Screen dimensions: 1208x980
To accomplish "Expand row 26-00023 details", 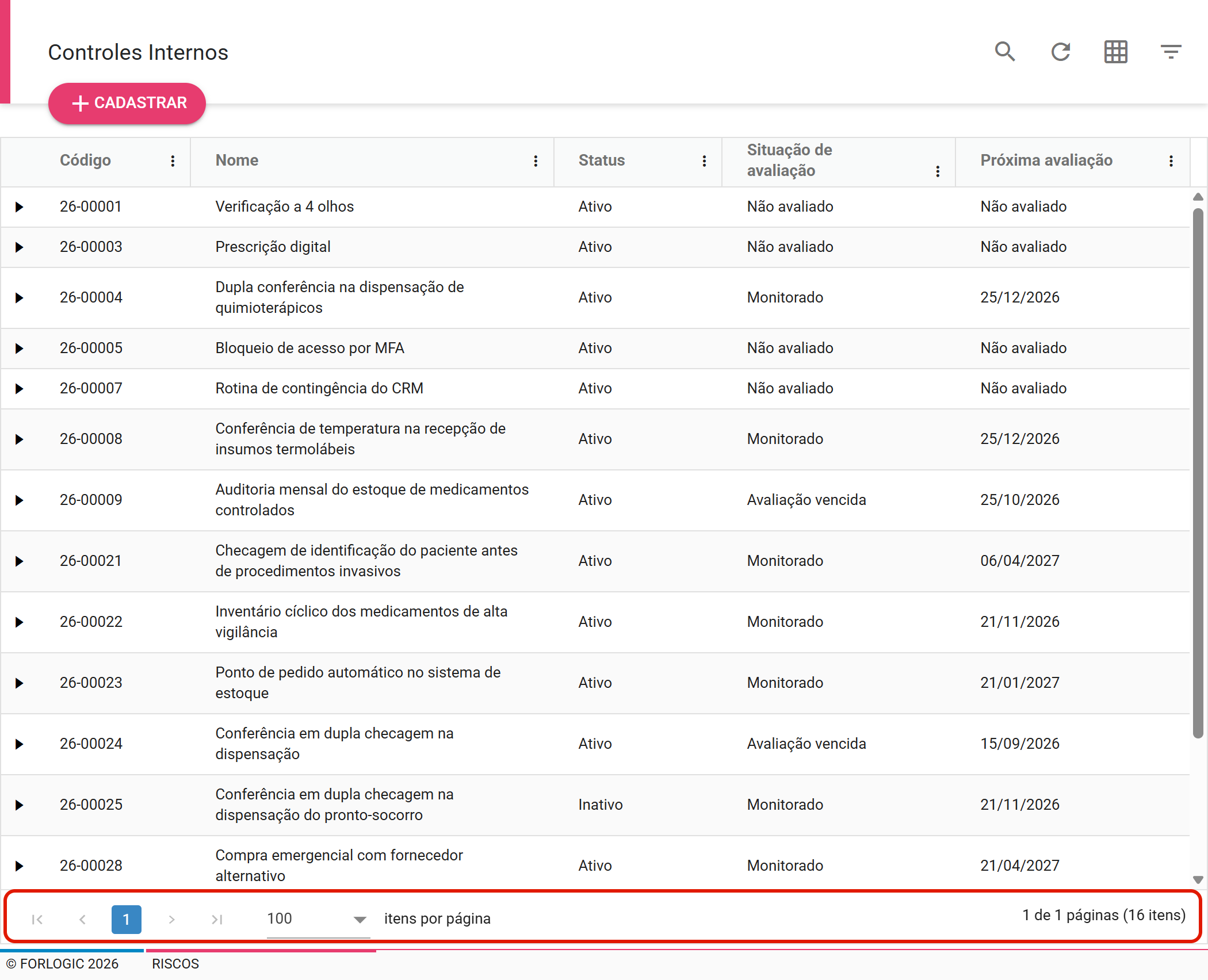I will pyautogui.click(x=19, y=683).
